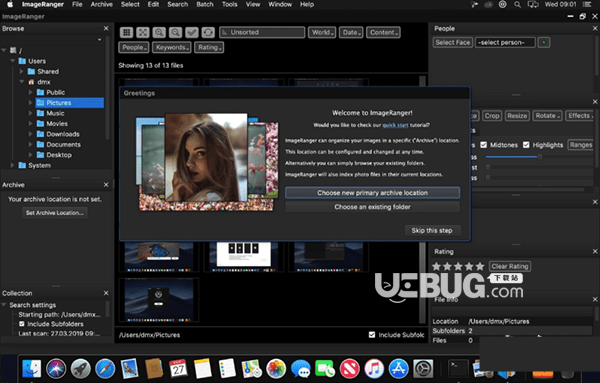
Task: Open Calendar from the dock
Action: pos(178,368)
